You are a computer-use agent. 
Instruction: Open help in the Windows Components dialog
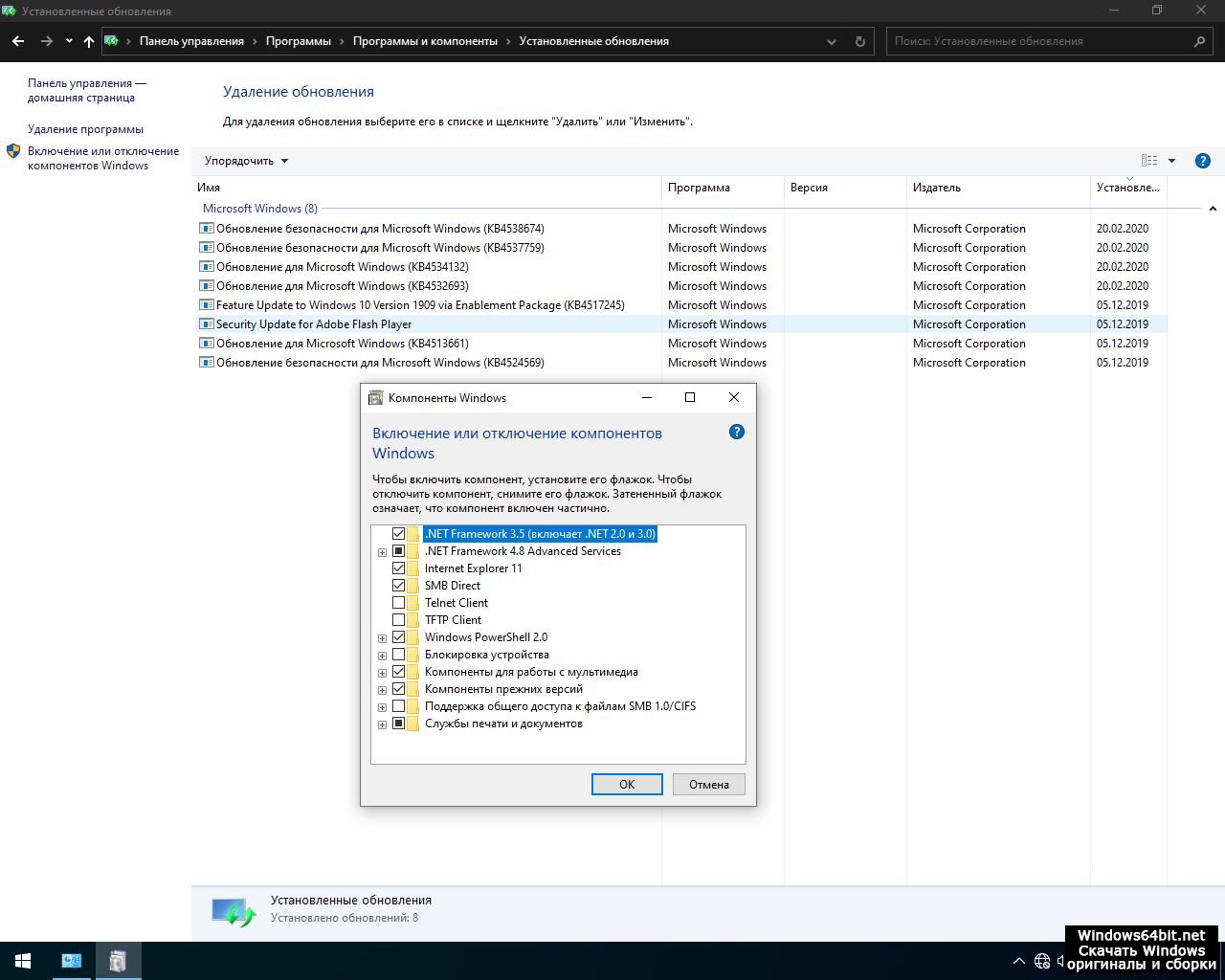[x=736, y=432]
